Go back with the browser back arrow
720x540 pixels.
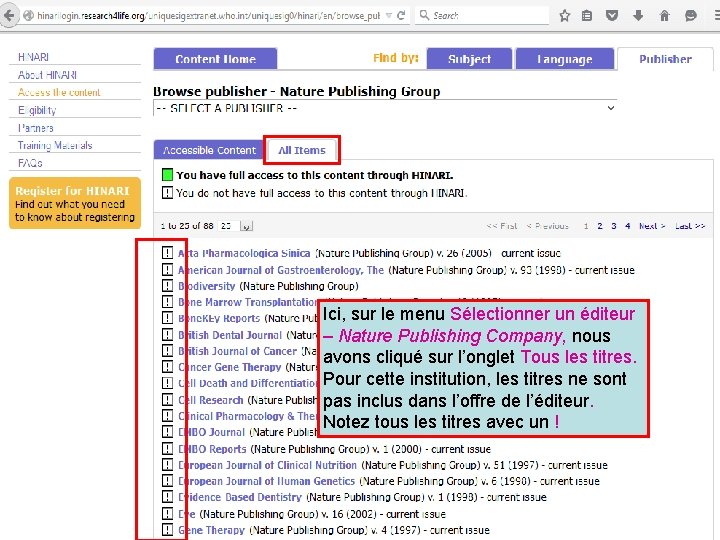coord(9,16)
